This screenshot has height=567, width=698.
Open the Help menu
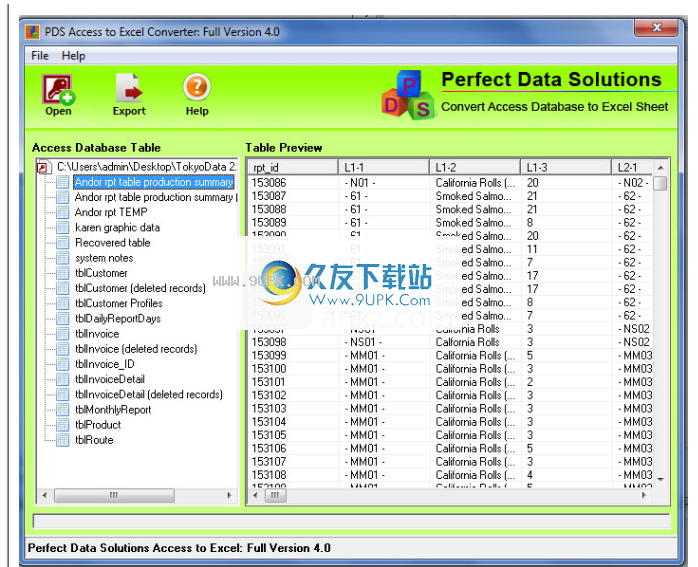(73, 56)
